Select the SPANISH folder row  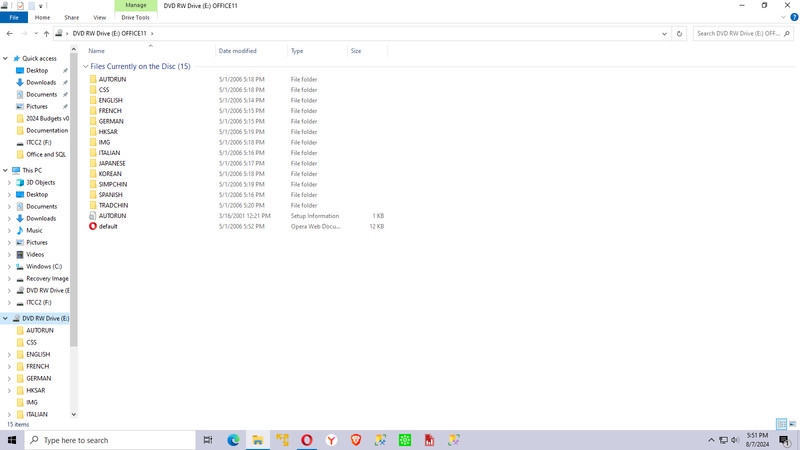click(237, 195)
